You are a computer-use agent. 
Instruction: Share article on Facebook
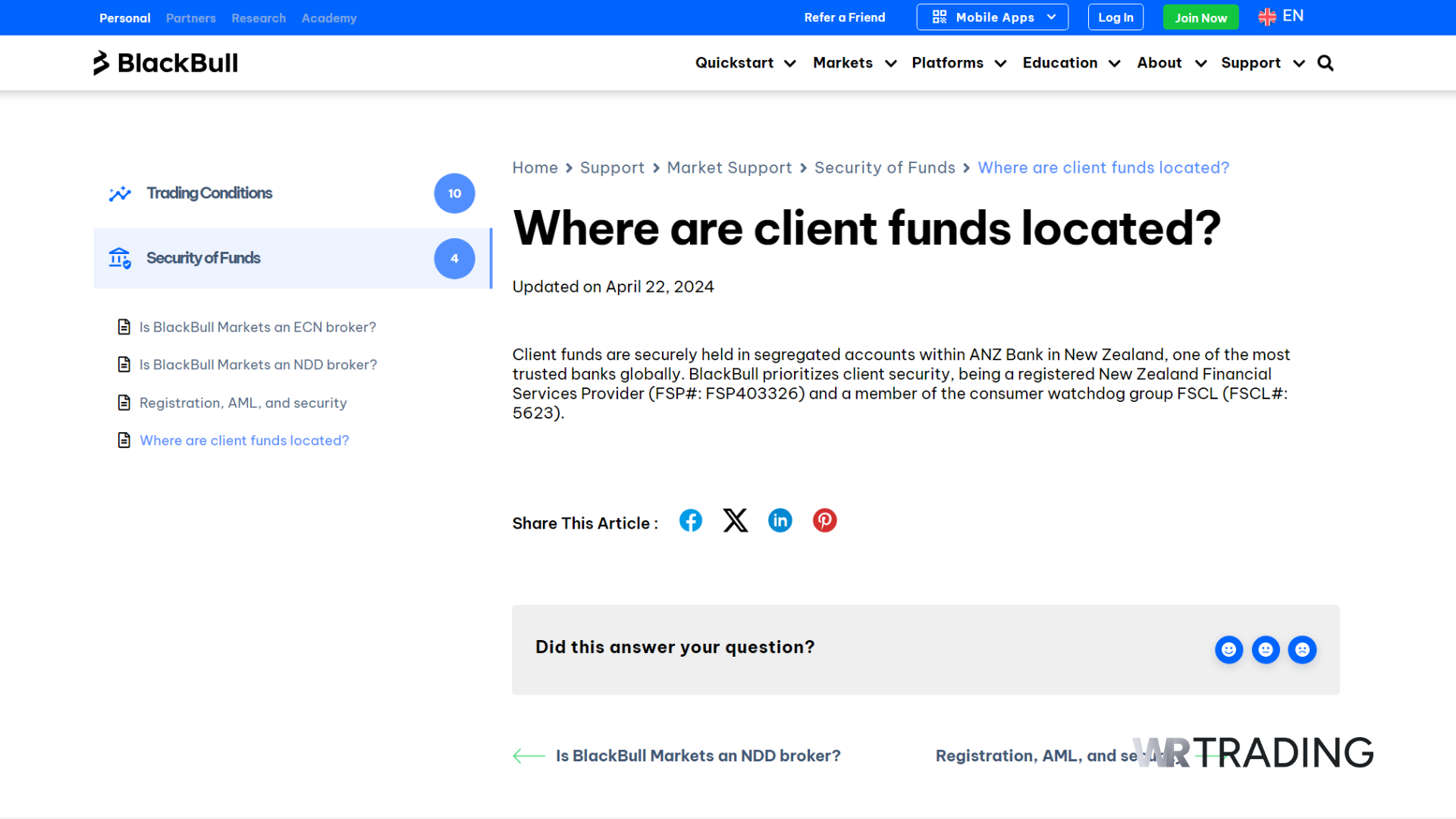(690, 521)
